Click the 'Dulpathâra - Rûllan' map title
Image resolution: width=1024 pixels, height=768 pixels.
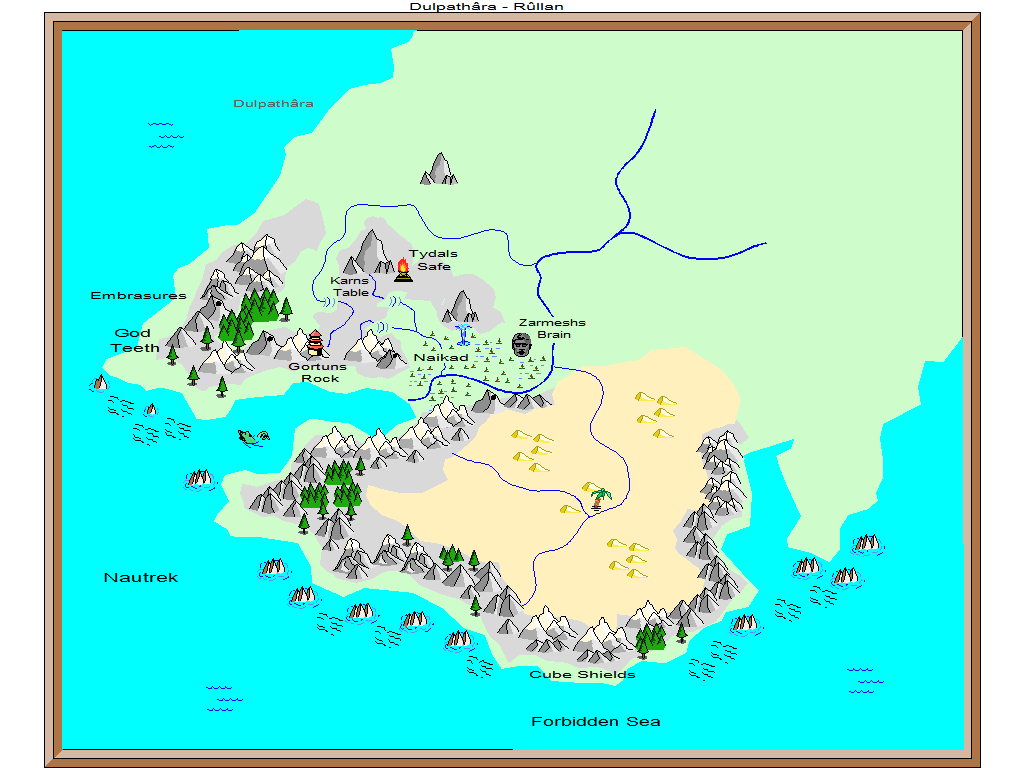tap(487, 7)
